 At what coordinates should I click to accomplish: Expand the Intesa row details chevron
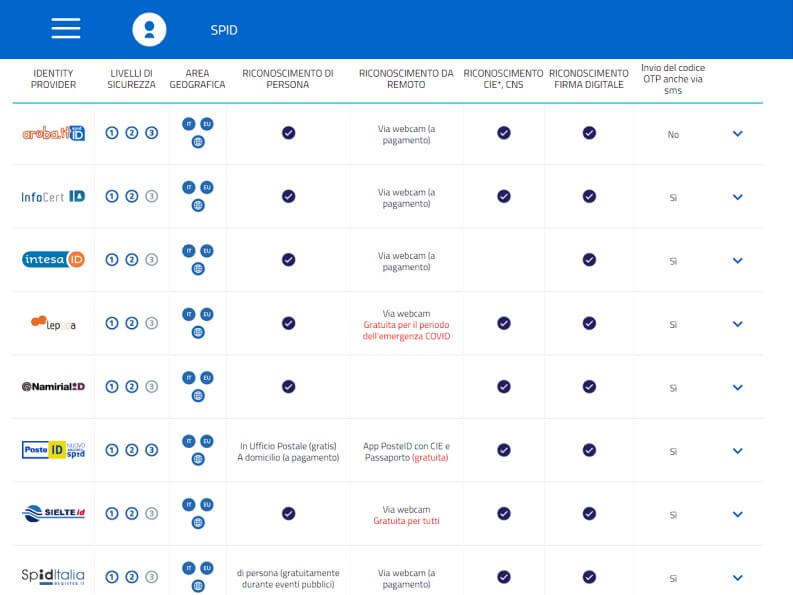(738, 261)
